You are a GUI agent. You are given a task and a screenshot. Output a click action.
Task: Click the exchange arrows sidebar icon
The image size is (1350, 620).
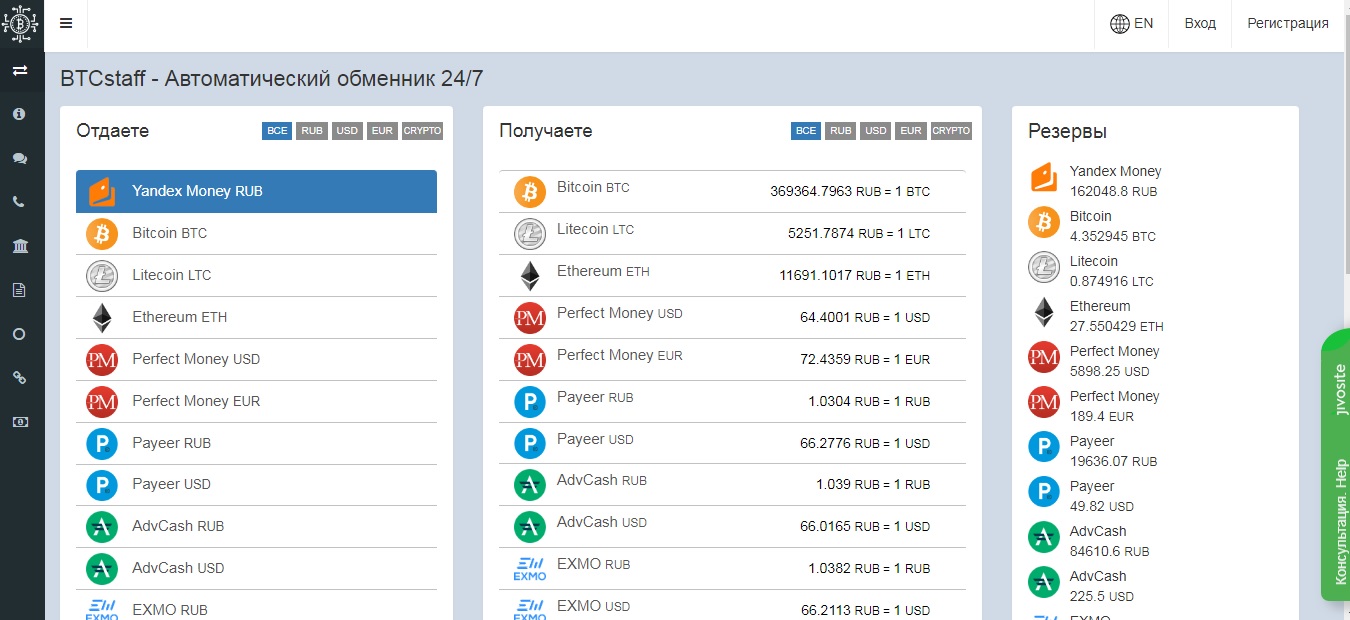[x=19, y=71]
